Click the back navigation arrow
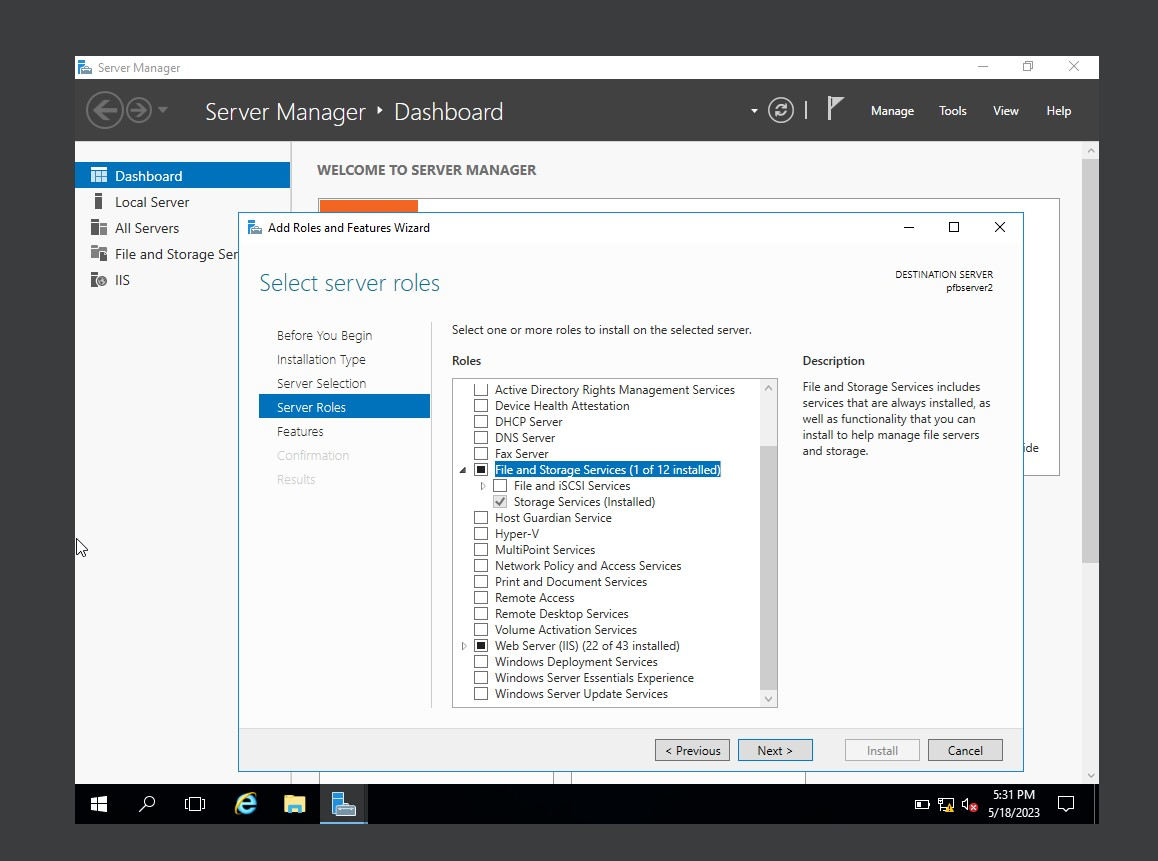 tap(105, 110)
